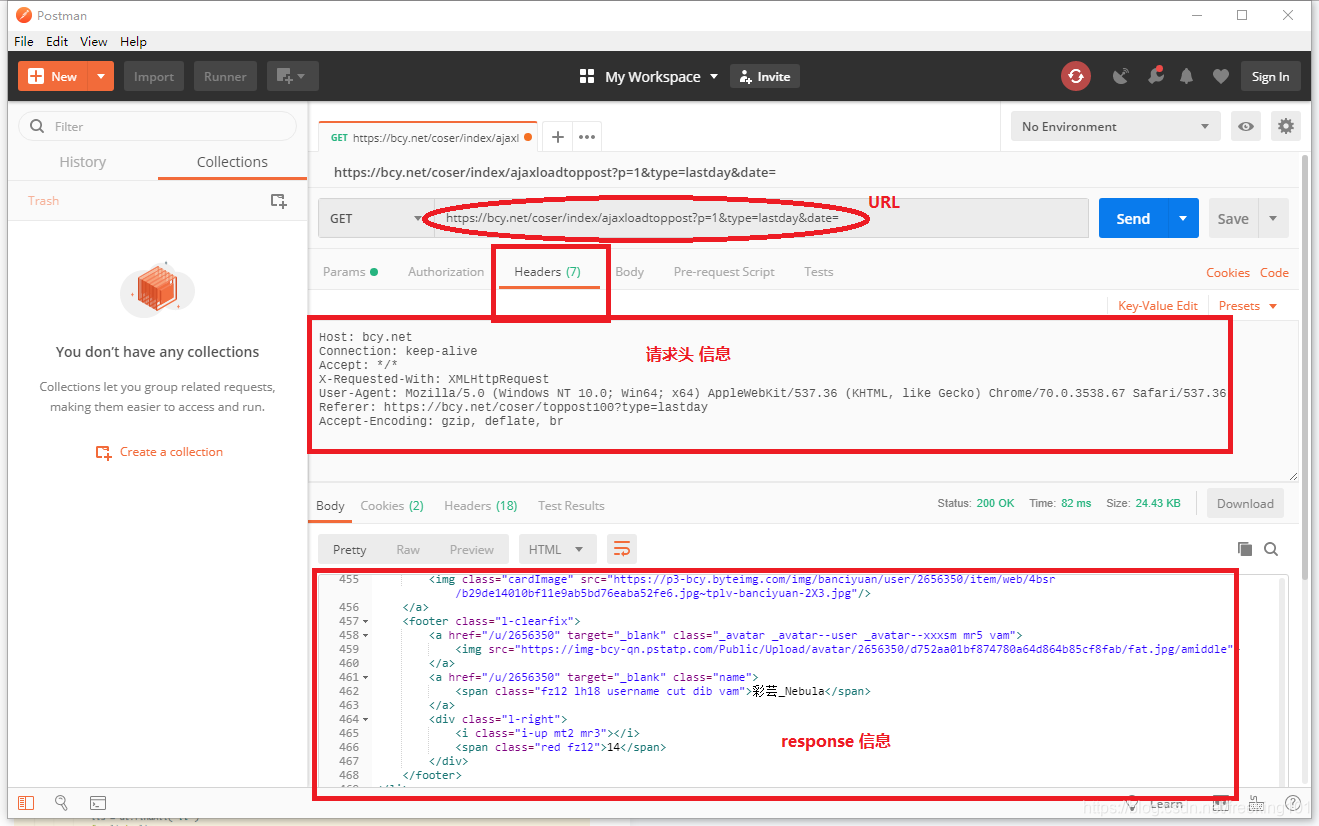Image resolution: width=1319 pixels, height=826 pixels.
Task: Change the HTML response format dropdown
Action: (558, 549)
